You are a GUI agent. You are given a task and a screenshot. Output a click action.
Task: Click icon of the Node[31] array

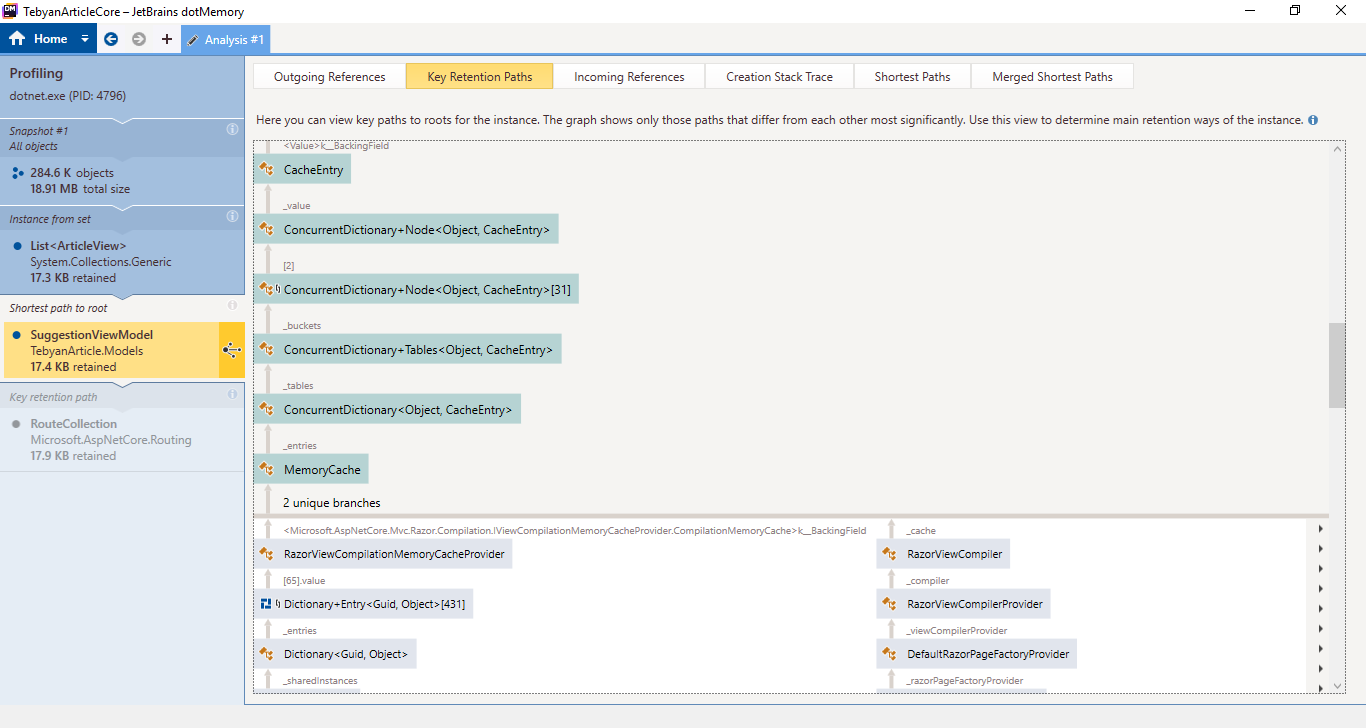tap(266, 290)
